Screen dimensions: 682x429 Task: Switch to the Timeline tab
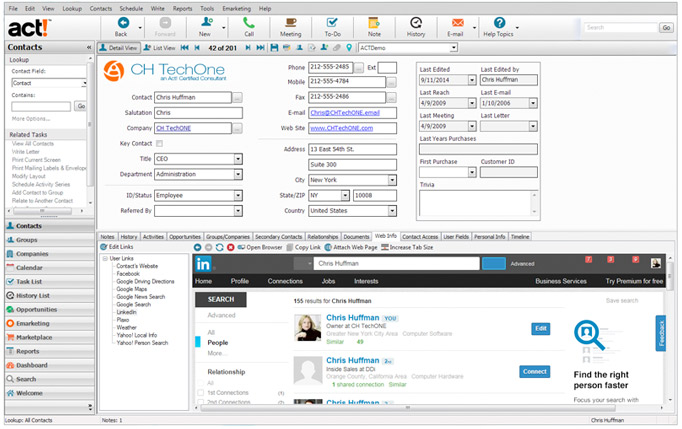[x=520, y=237]
